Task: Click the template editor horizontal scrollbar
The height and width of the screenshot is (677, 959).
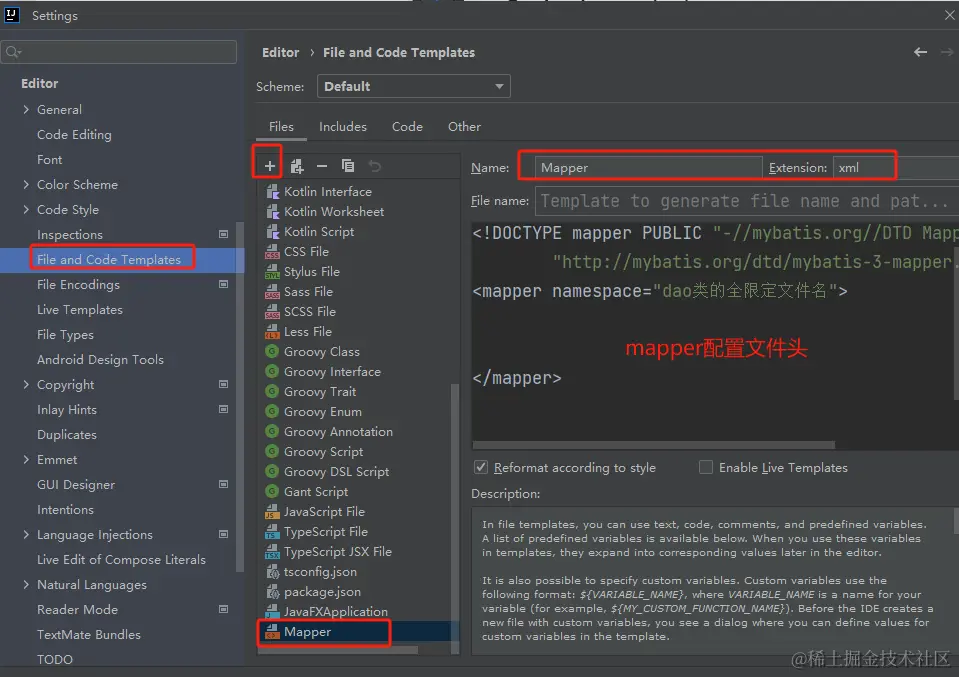Action: point(654,445)
